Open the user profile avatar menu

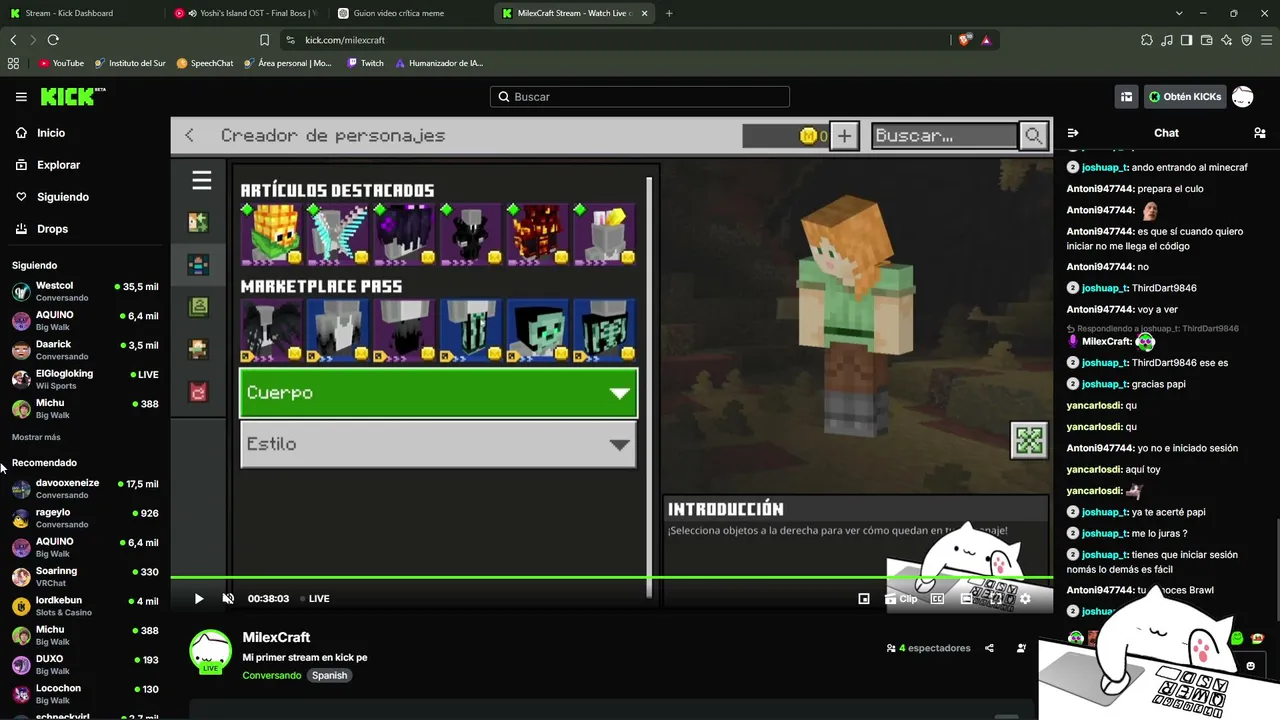1243,97
